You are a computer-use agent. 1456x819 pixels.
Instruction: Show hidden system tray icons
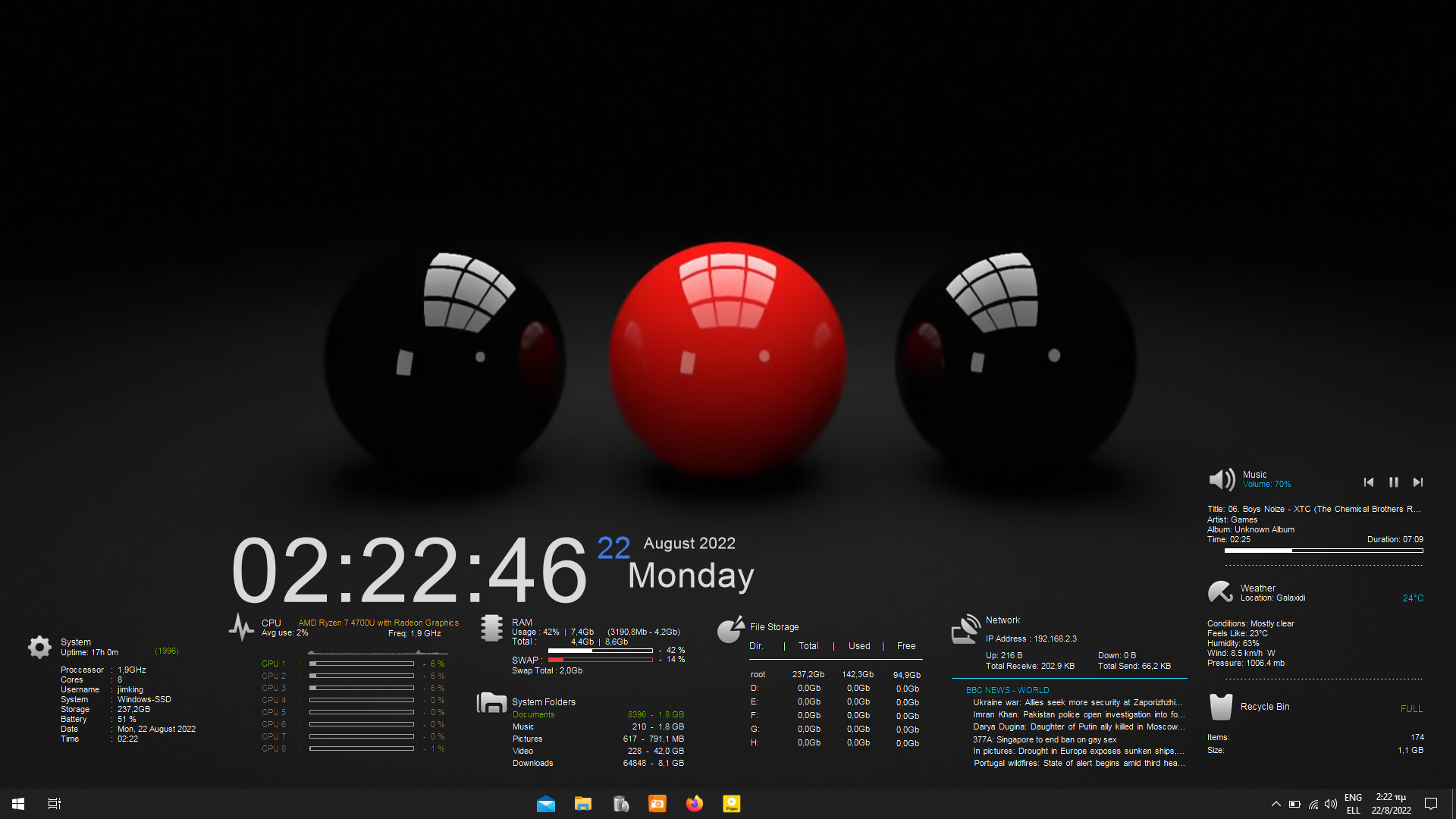click(1276, 804)
